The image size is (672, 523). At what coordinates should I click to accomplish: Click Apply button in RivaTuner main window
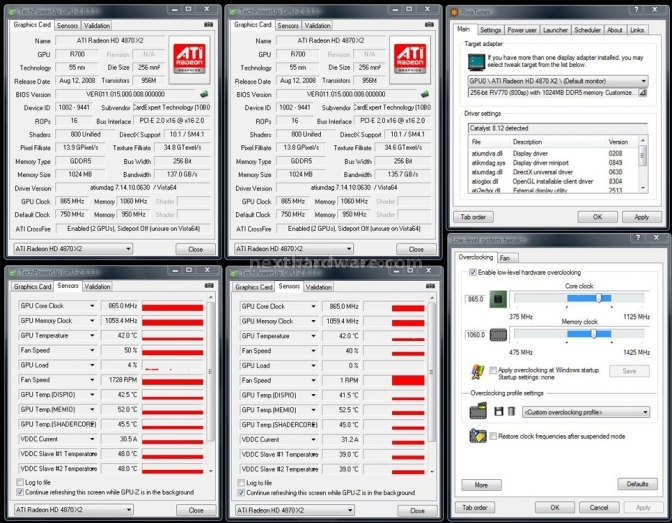click(641, 217)
